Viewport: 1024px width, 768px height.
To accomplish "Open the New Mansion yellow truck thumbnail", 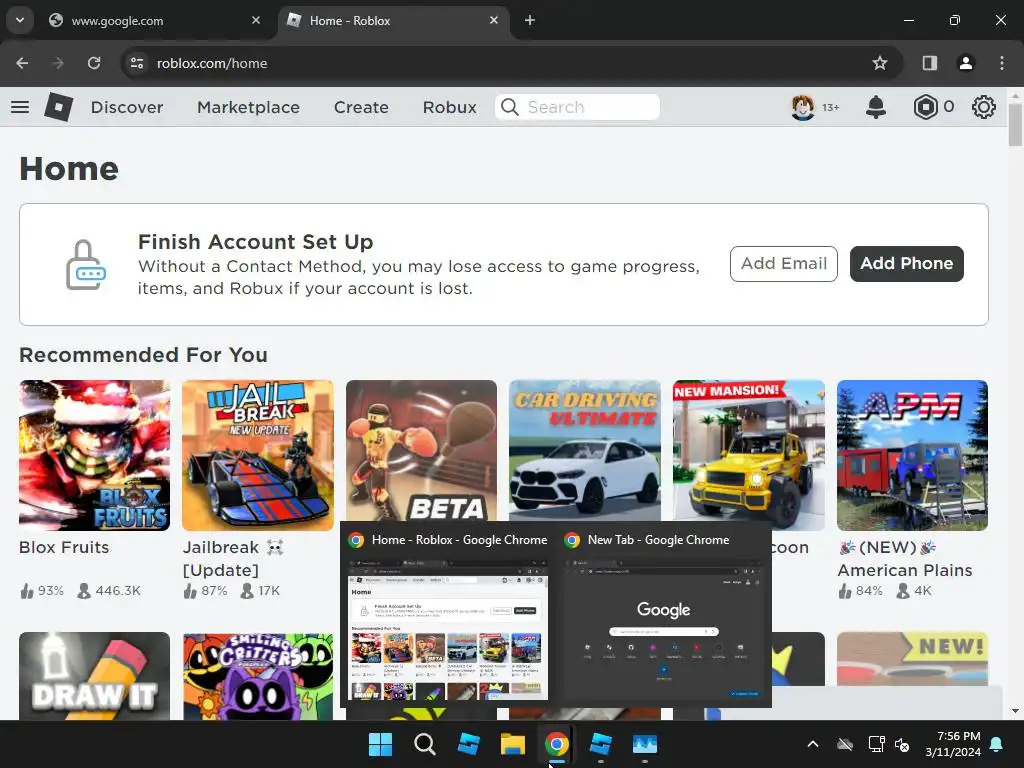I will coord(749,455).
